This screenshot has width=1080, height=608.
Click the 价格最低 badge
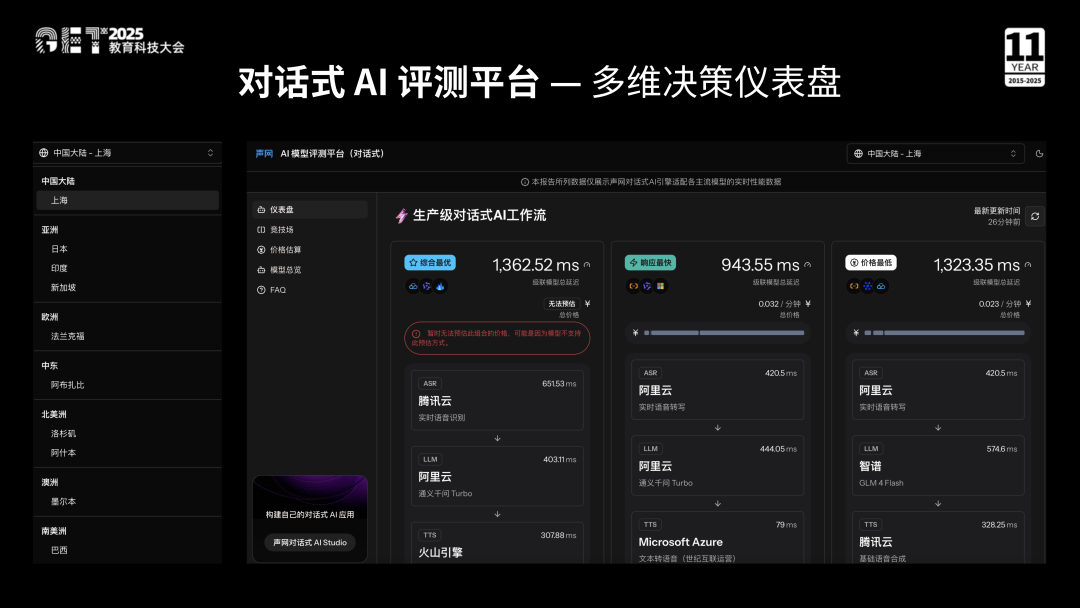coord(871,262)
